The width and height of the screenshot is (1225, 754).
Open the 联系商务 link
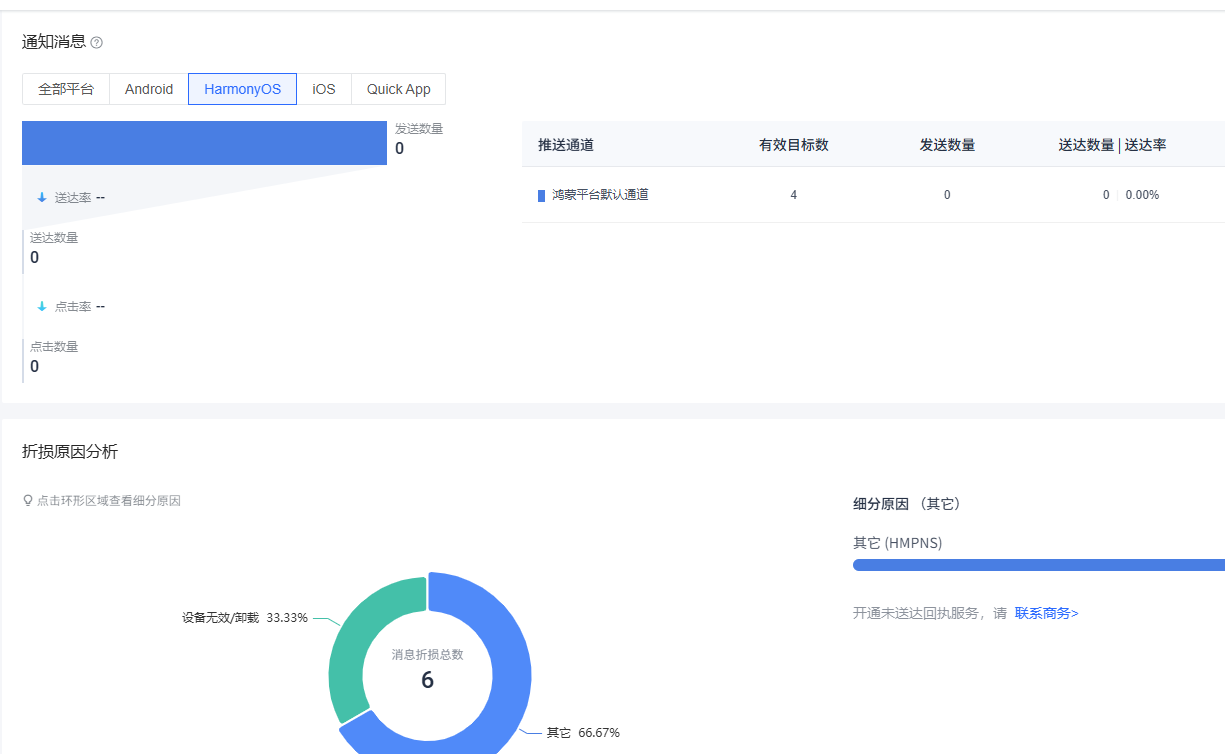tap(1046, 613)
